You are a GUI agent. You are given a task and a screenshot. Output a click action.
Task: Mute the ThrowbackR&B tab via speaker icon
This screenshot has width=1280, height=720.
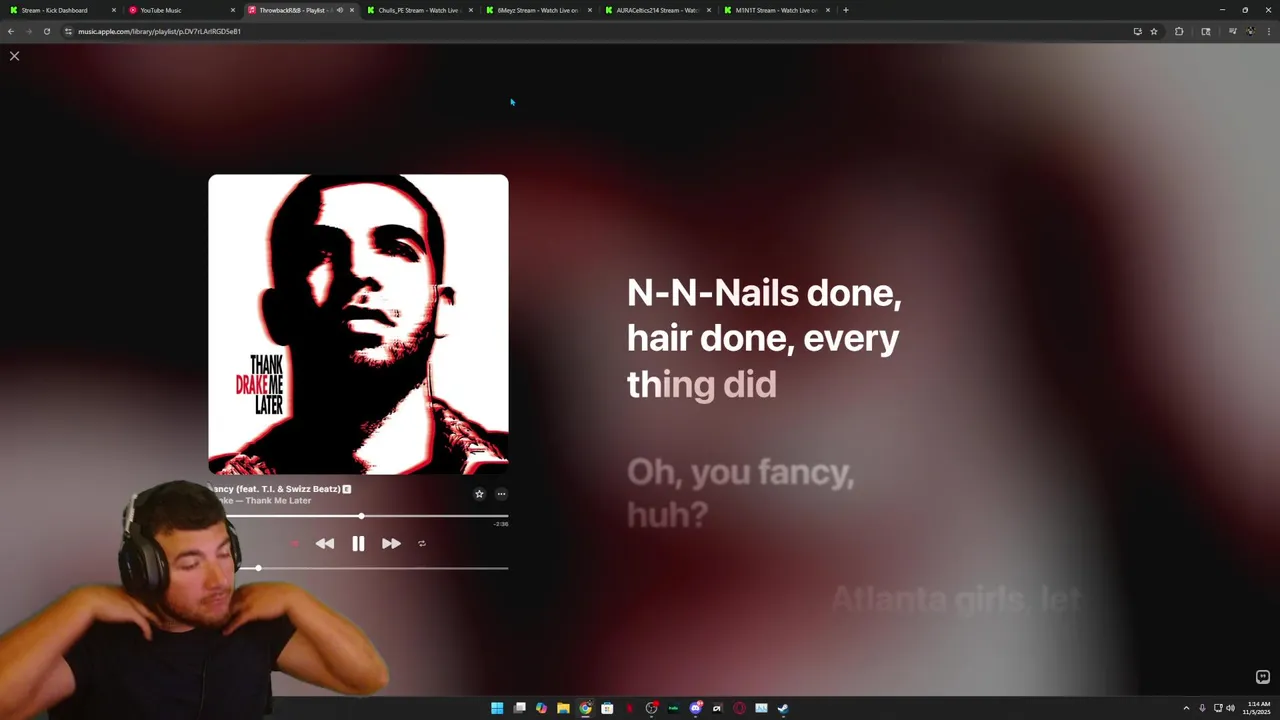[x=340, y=10]
